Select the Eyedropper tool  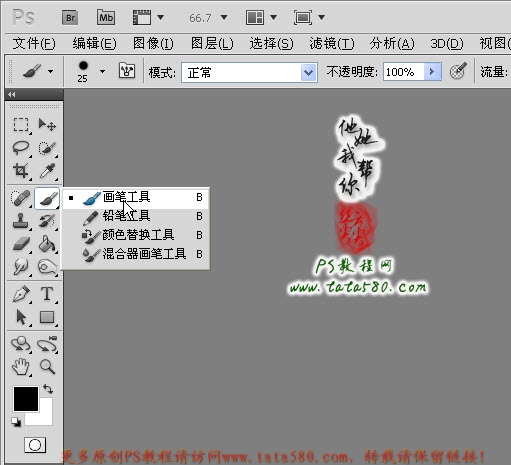click(47, 171)
